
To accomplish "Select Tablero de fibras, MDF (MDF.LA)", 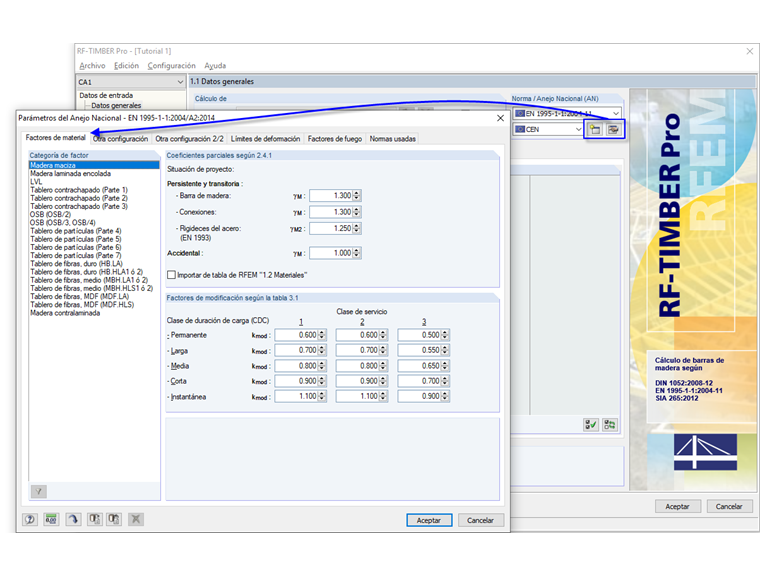I will tap(94, 296).
